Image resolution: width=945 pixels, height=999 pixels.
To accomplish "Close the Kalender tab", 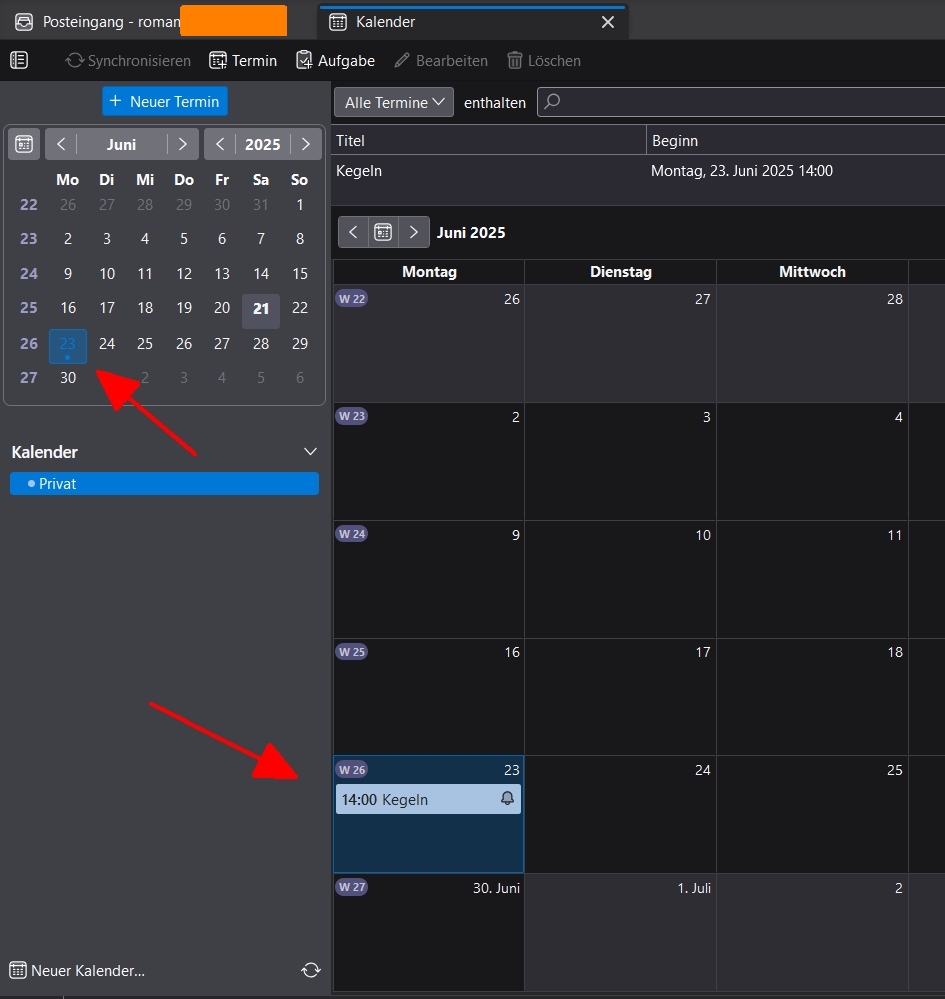I will 607,22.
